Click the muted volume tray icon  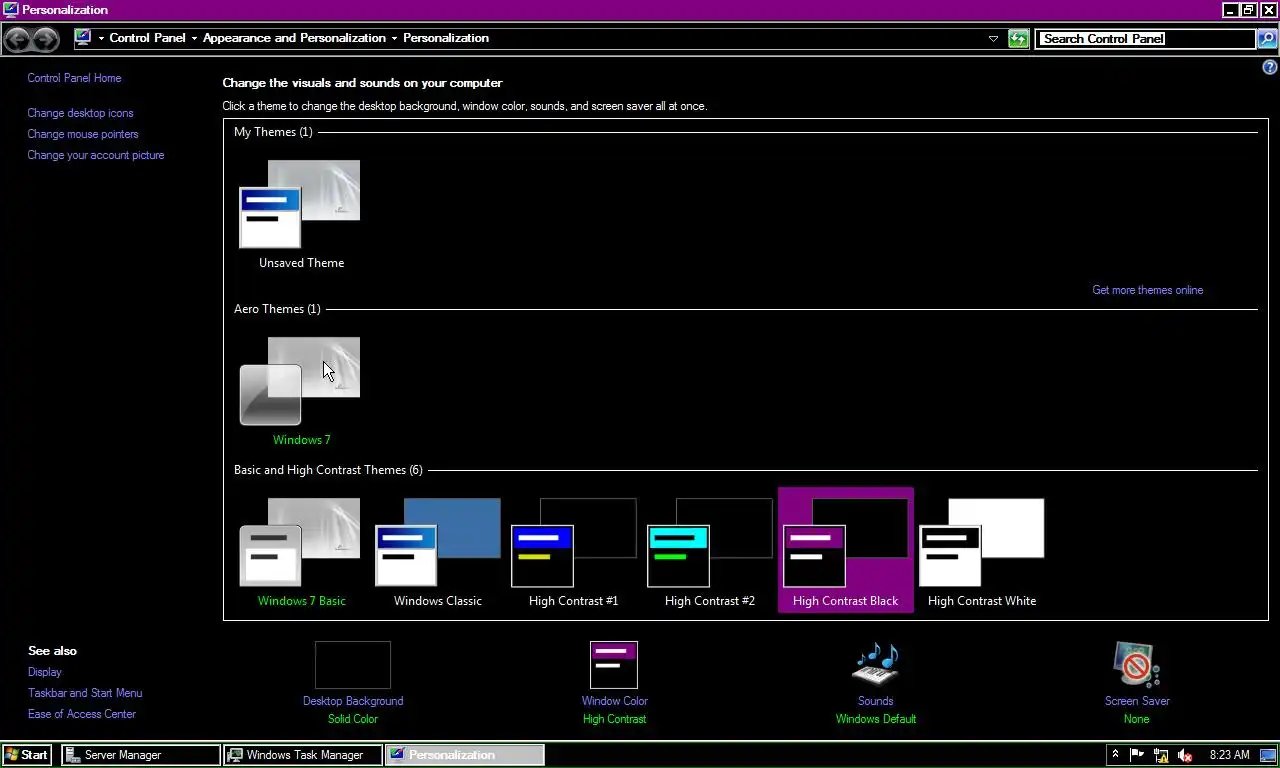pos(1185,755)
